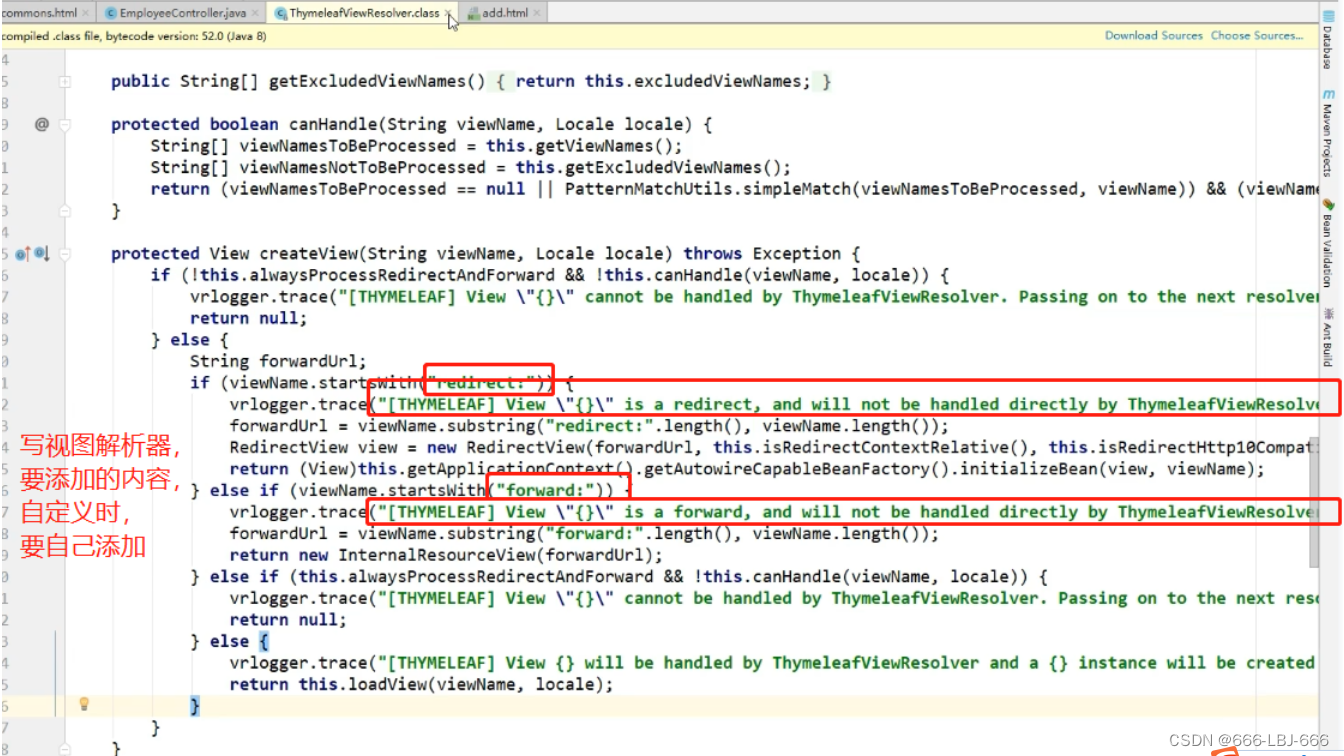This screenshot has height=756, width=1344.
Task: Close the EmployeeController.java tab
Action: point(254,13)
